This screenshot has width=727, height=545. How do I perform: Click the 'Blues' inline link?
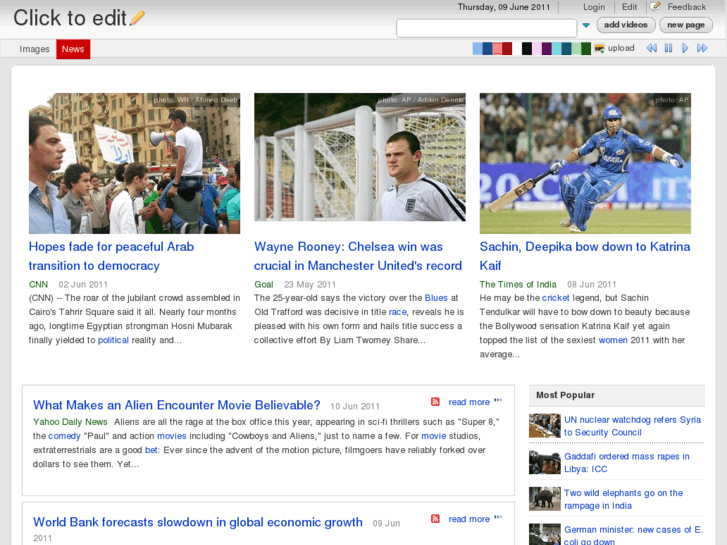click(x=436, y=298)
